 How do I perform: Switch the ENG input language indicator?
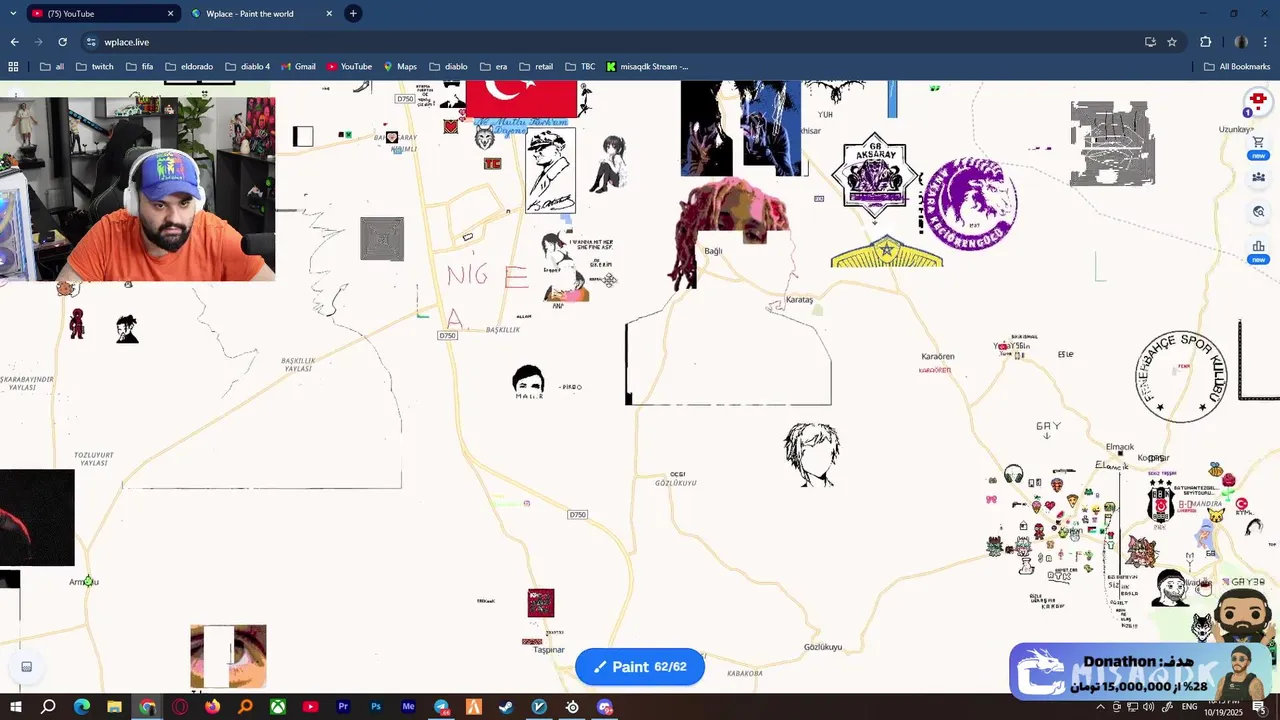pos(1189,707)
